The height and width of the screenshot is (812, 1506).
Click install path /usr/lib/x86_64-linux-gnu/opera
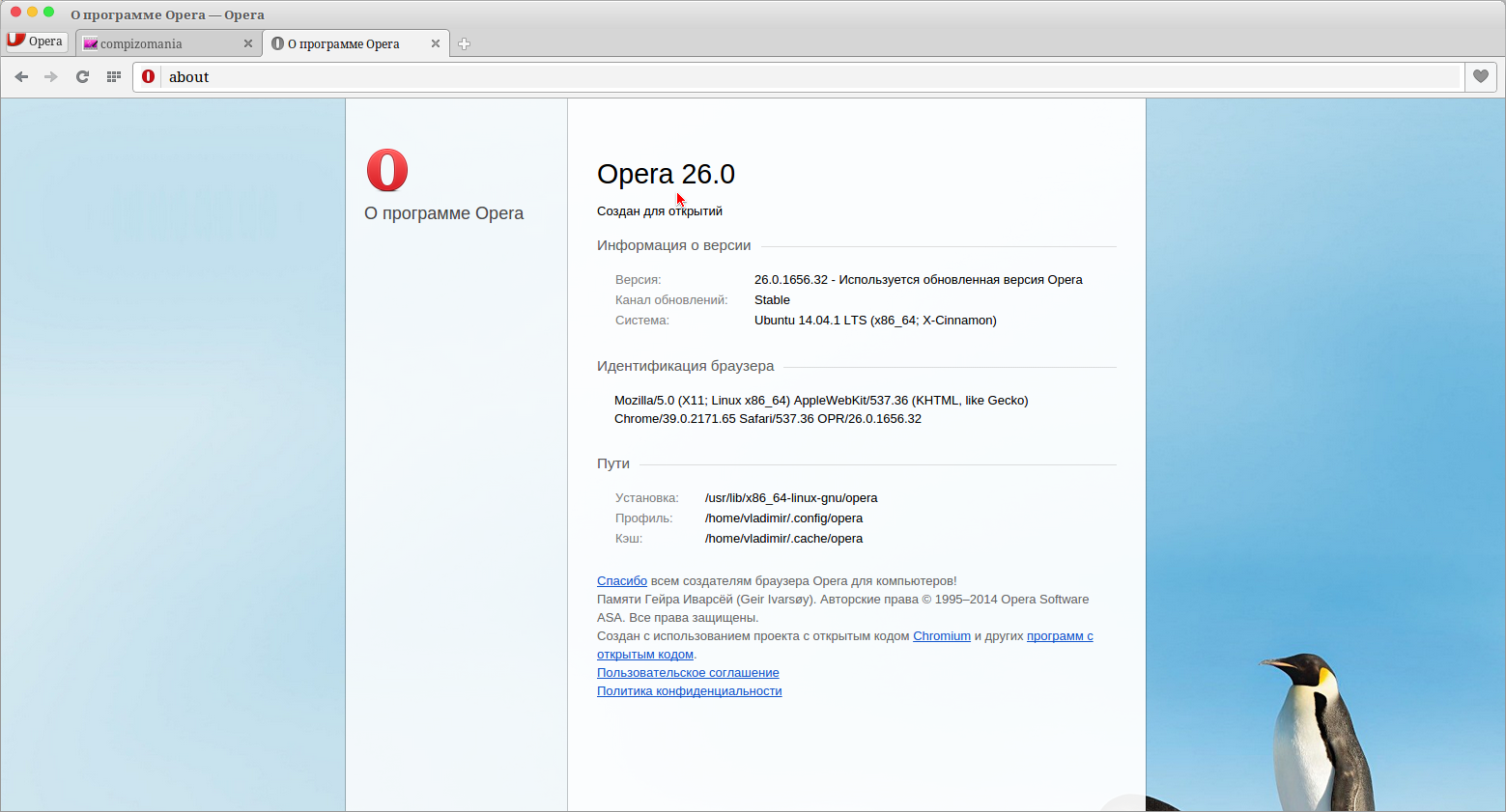coord(791,498)
